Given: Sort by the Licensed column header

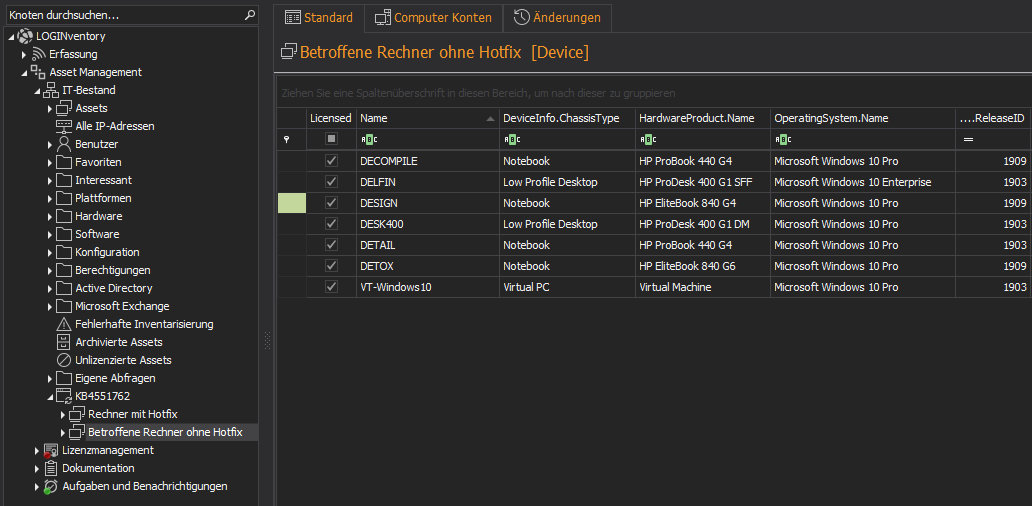Looking at the screenshot, I should (x=332, y=118).
